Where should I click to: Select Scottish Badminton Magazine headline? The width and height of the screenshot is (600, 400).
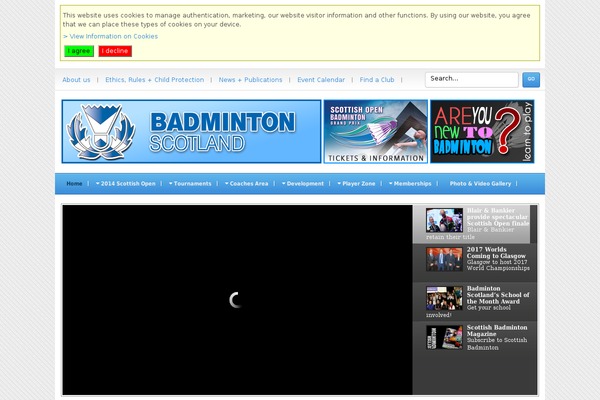pyautogui.click(x=497, y=331)
